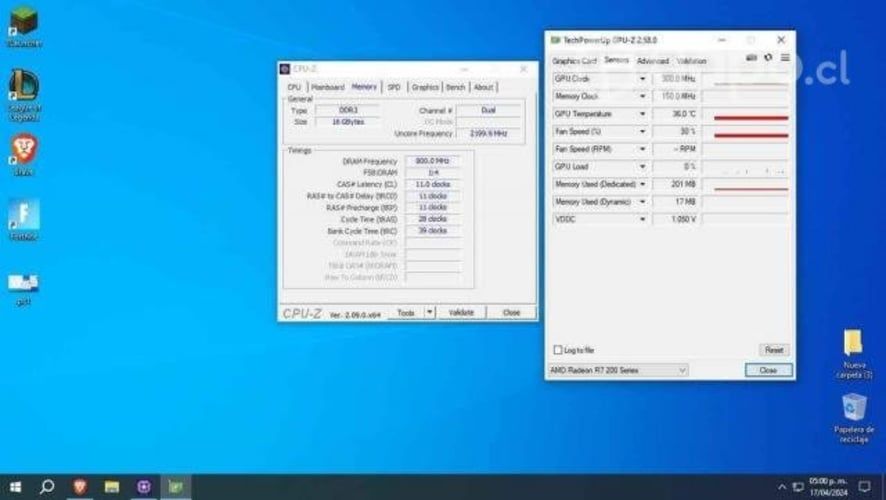Click the Validate button in CPU-Z
Viewport: 886px width, 500px height.
(x=461, y=312)
